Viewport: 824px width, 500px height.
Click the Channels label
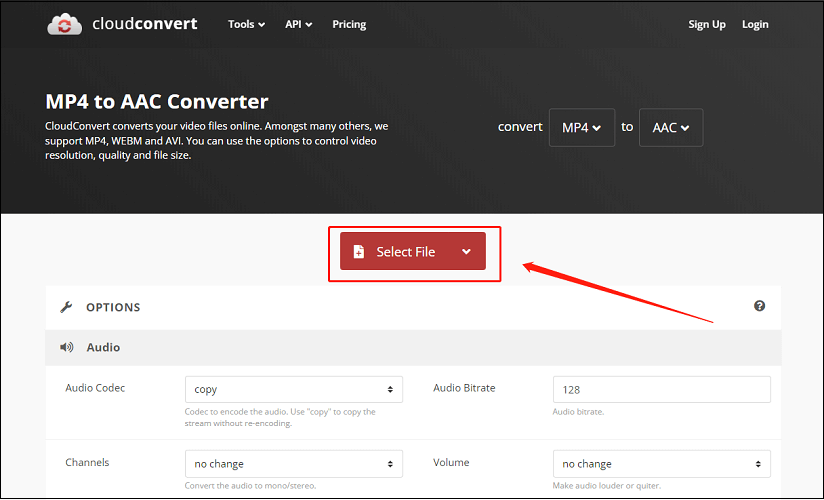(87, 462)
